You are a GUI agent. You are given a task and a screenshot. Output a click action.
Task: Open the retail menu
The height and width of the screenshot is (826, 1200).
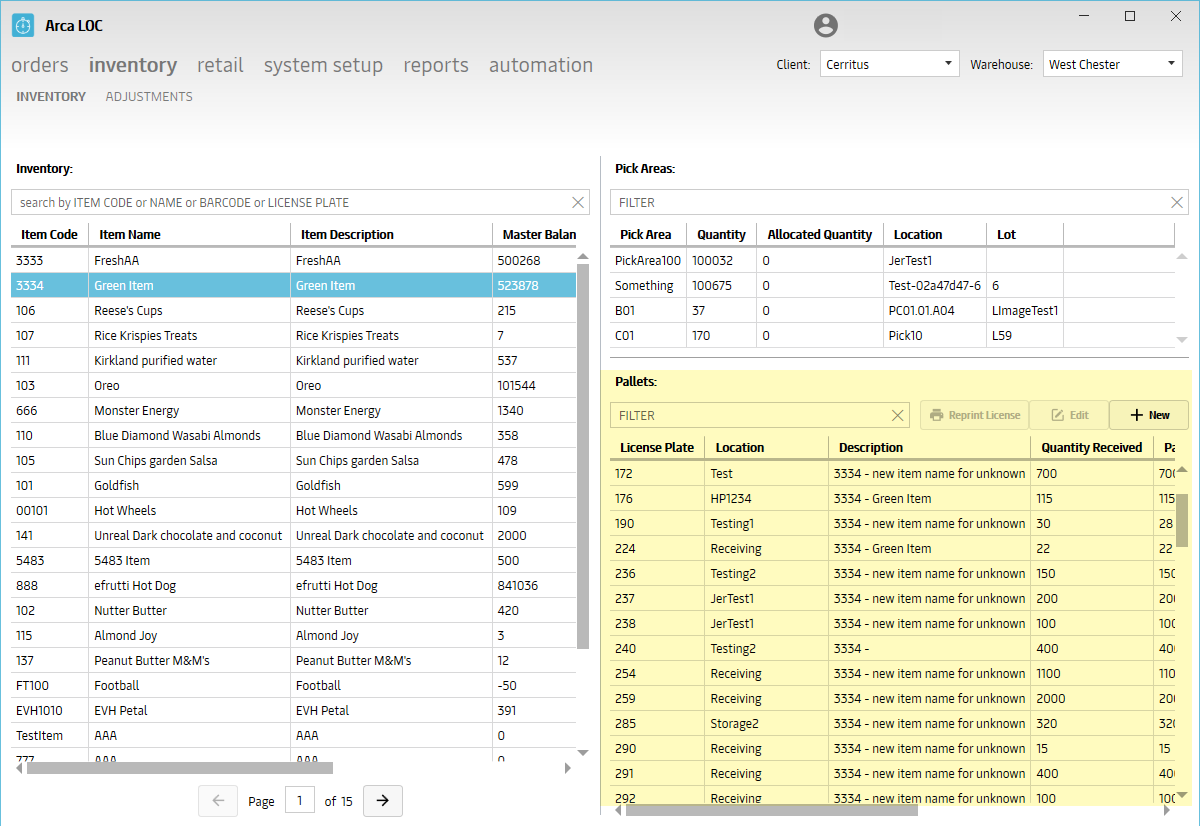[x=220, y=65]
